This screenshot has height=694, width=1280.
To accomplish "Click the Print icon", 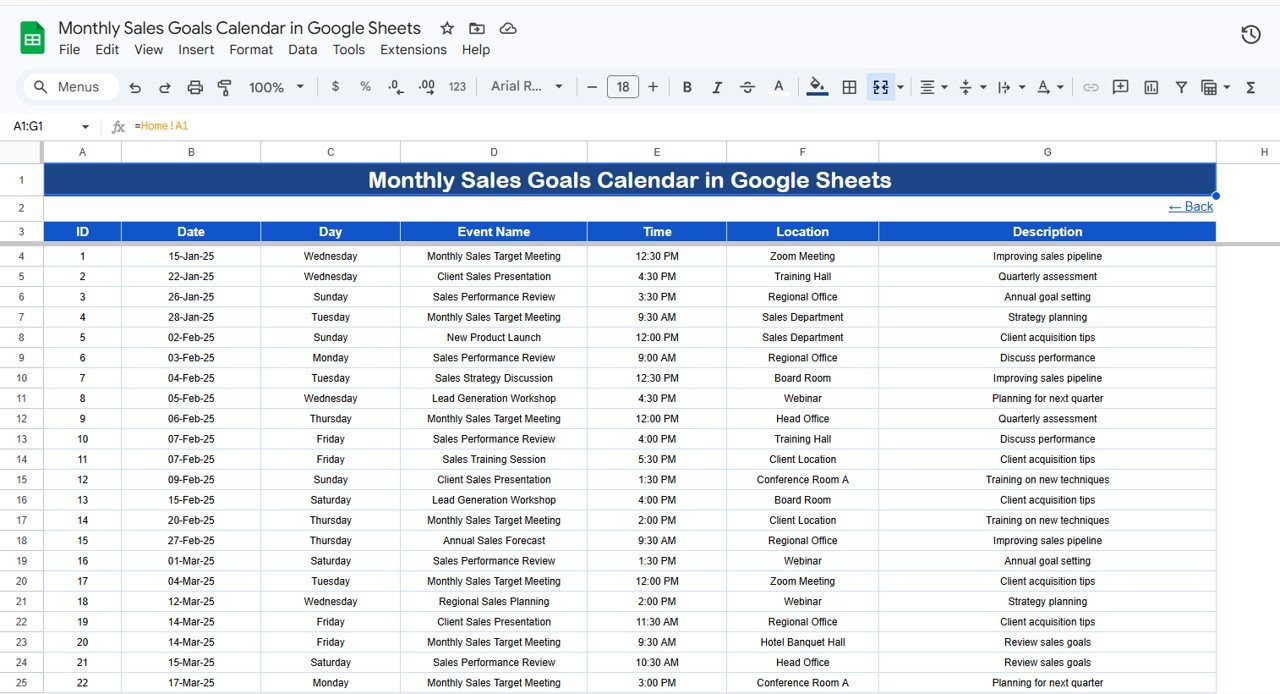I will tap(195, 87).
